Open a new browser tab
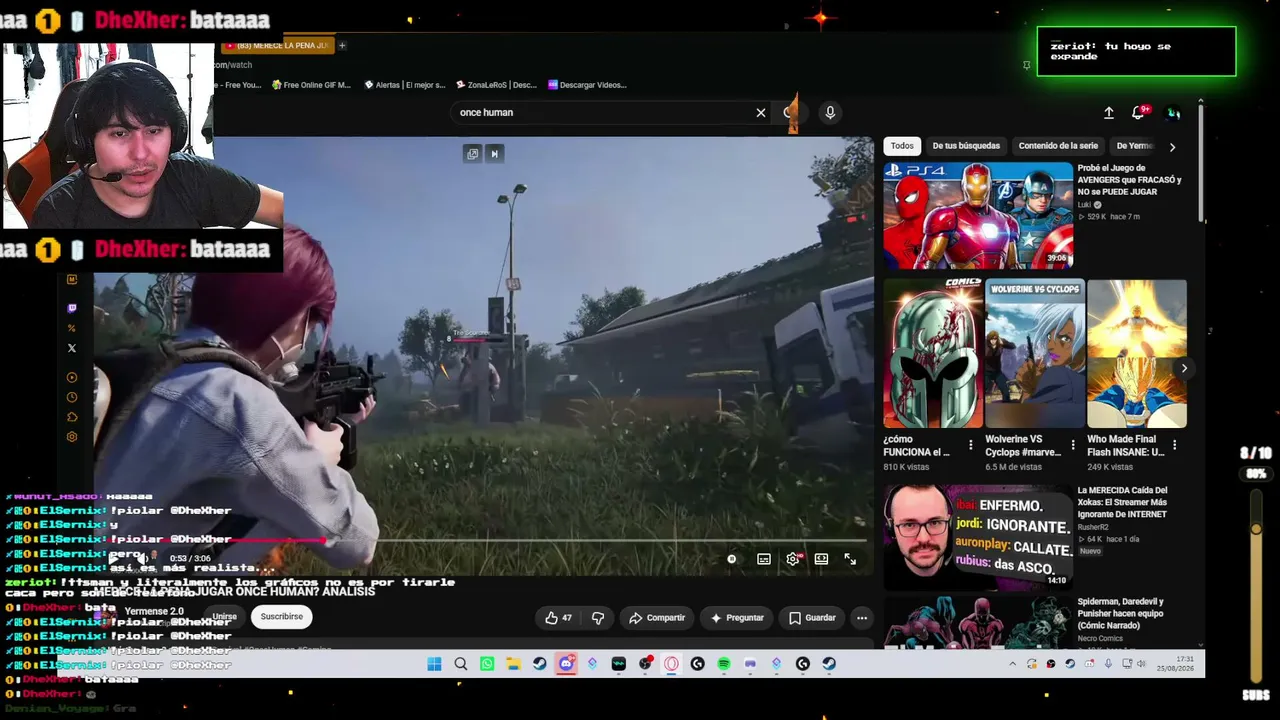 pos(342,45)
